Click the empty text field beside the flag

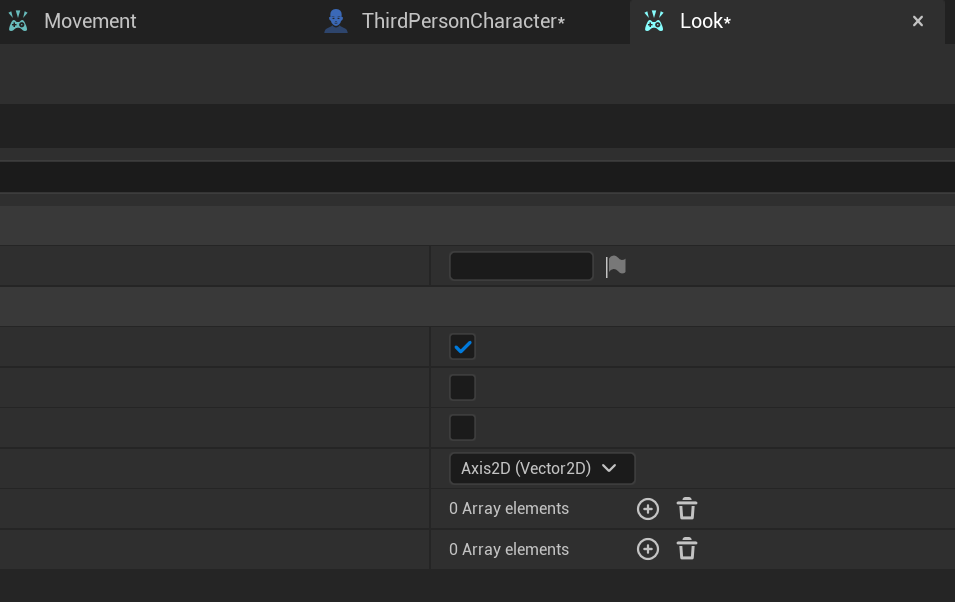click(521, 266)
